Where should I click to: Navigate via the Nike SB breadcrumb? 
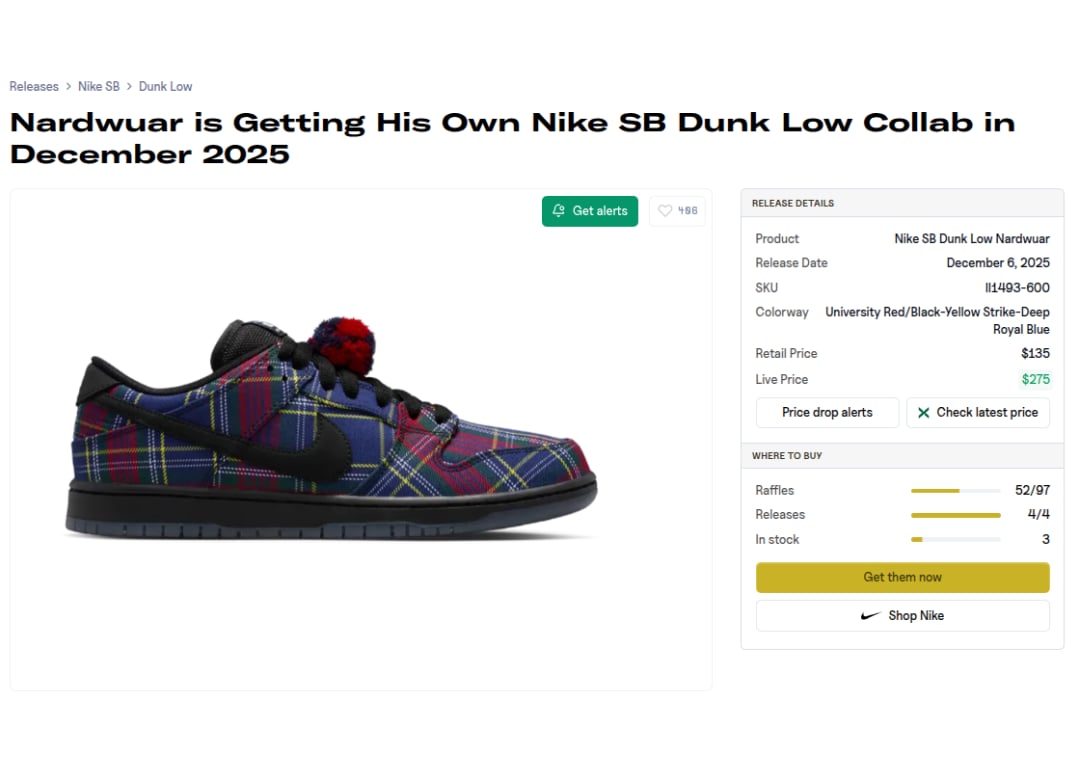99,86
